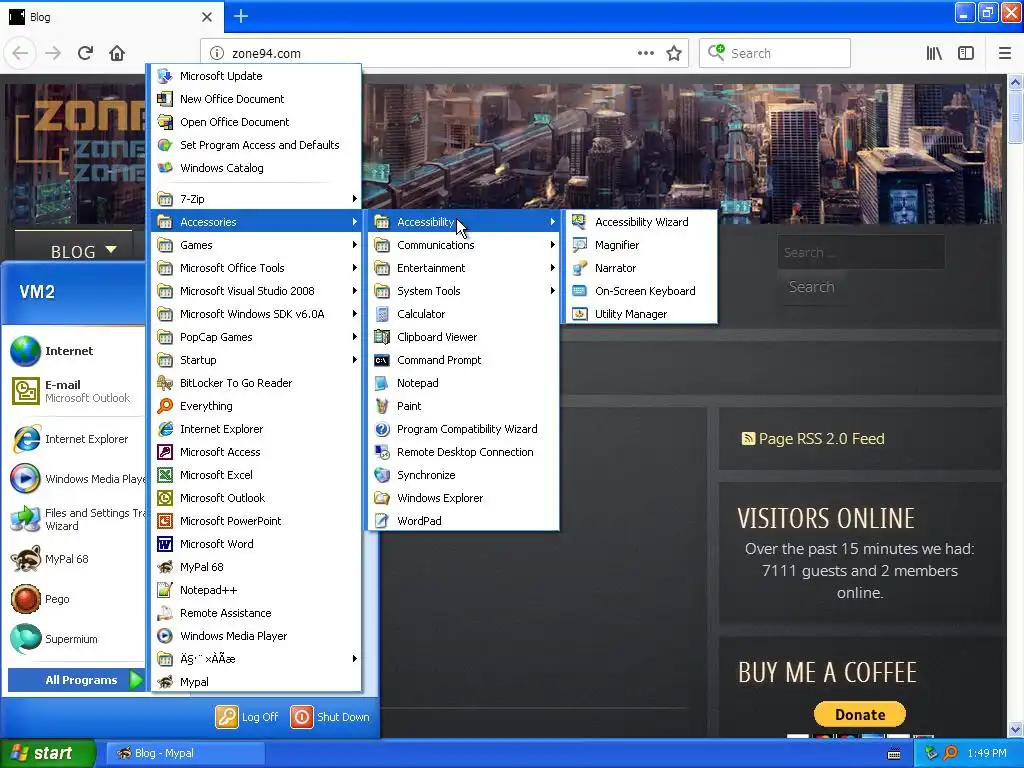Expand System Tools submenu

click(x=463, y=291)
